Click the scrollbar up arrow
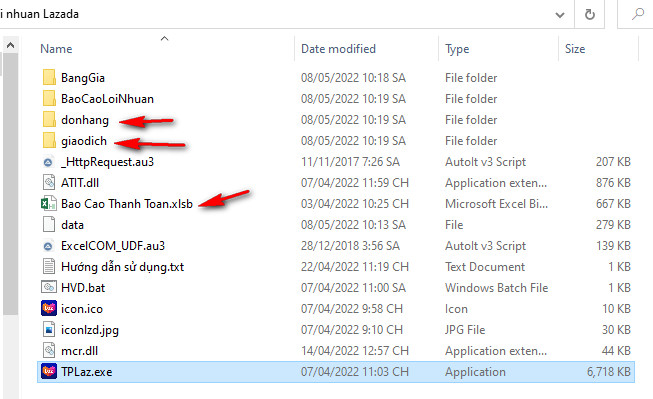Image resolution: width=653 pixels, height=399 pixels. click(x=10, y=45)
